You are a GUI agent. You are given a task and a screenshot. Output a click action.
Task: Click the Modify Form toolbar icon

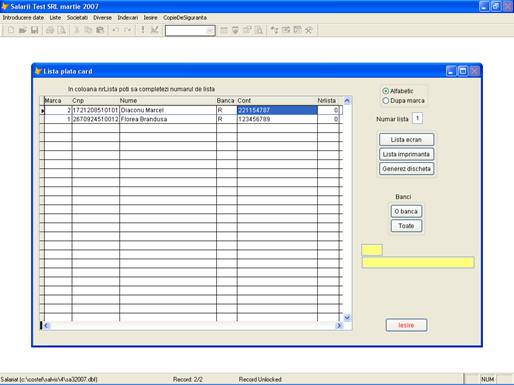[154, 30]
